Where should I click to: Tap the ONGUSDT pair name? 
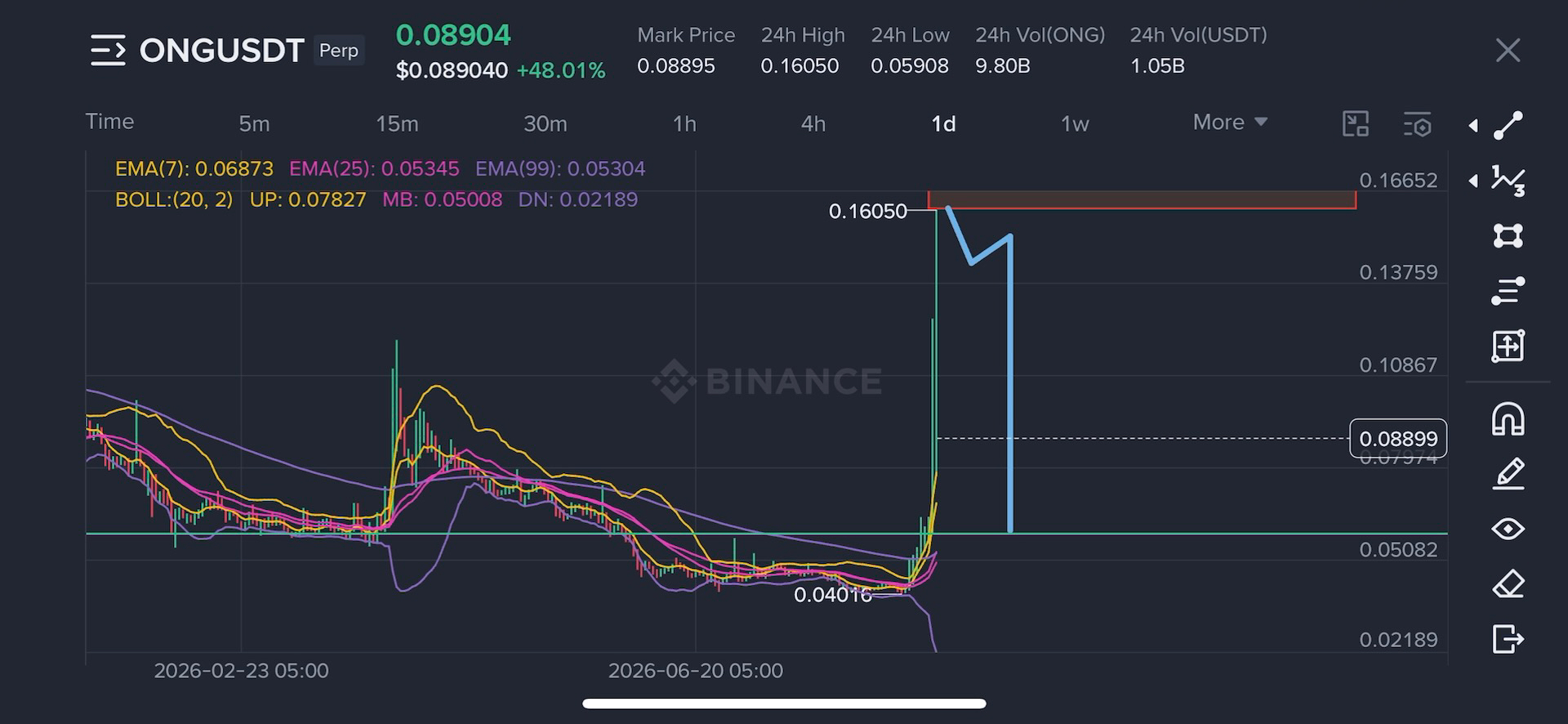[222, 51]
